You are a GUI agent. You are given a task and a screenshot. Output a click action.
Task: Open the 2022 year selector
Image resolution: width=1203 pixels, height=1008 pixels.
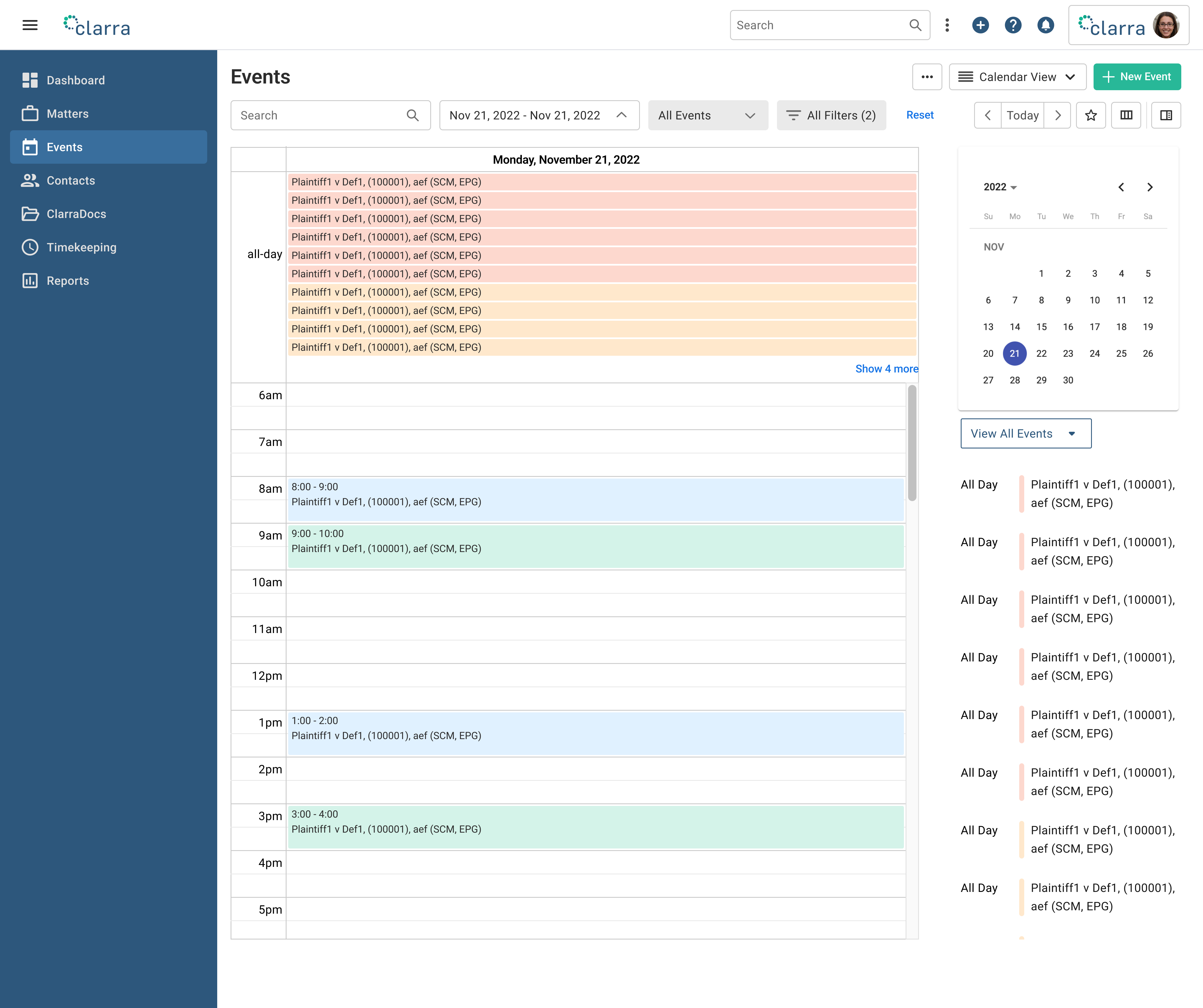[1000, 187]
